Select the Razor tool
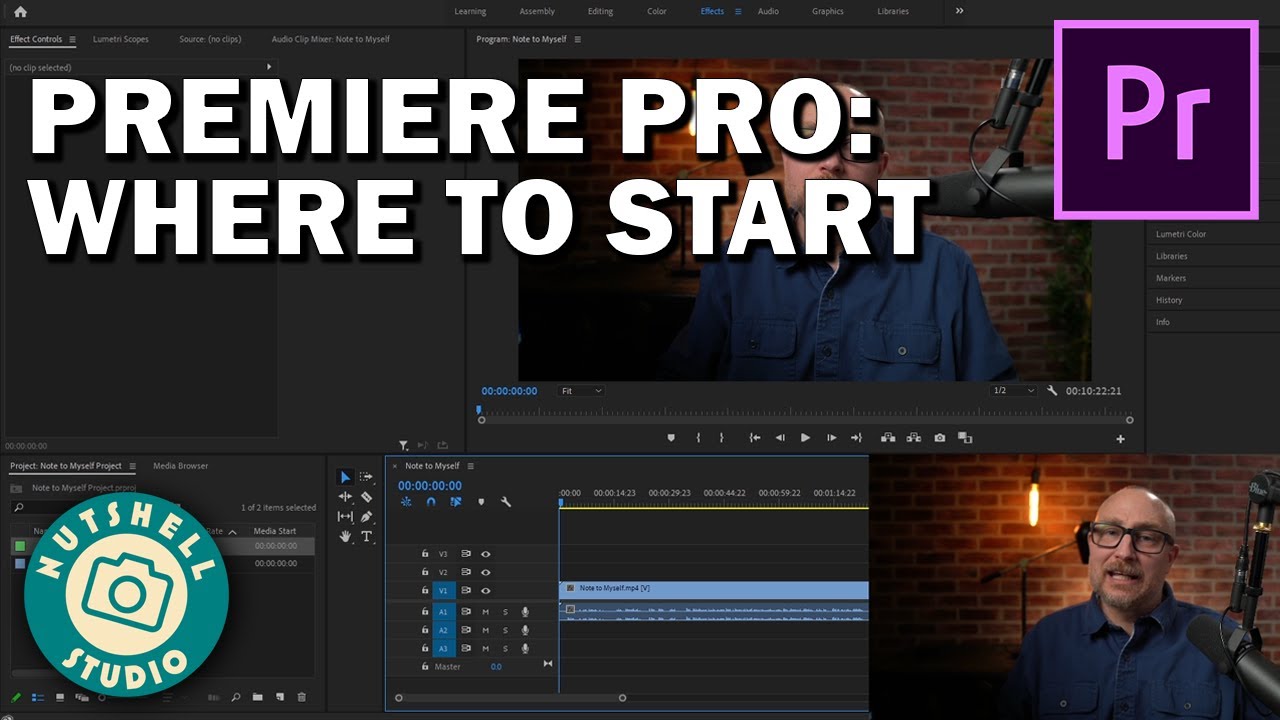 point(366,497)
